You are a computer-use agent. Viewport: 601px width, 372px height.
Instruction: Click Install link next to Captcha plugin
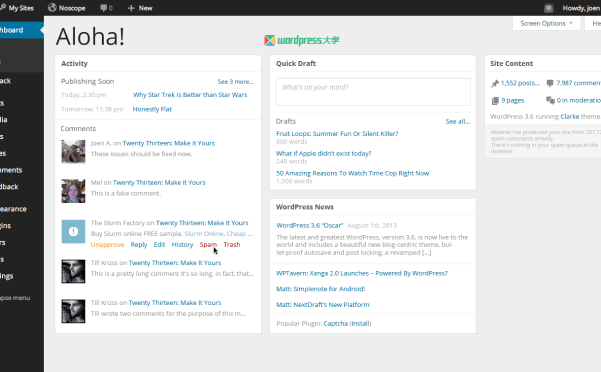(x=361, y=324)
